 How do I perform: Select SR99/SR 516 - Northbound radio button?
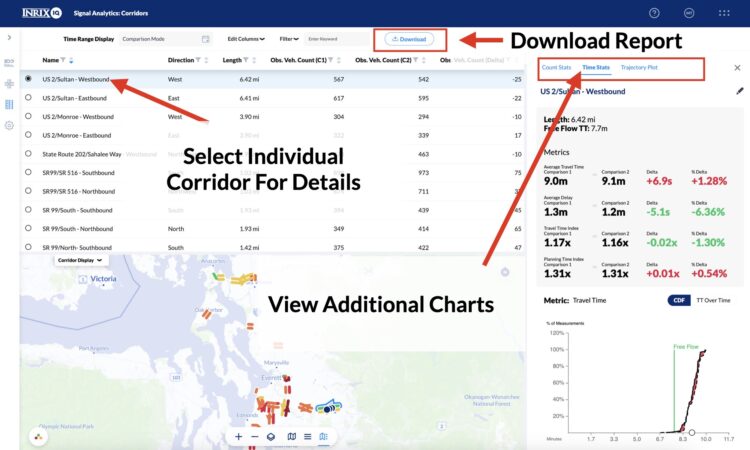[x=28, y=190]
